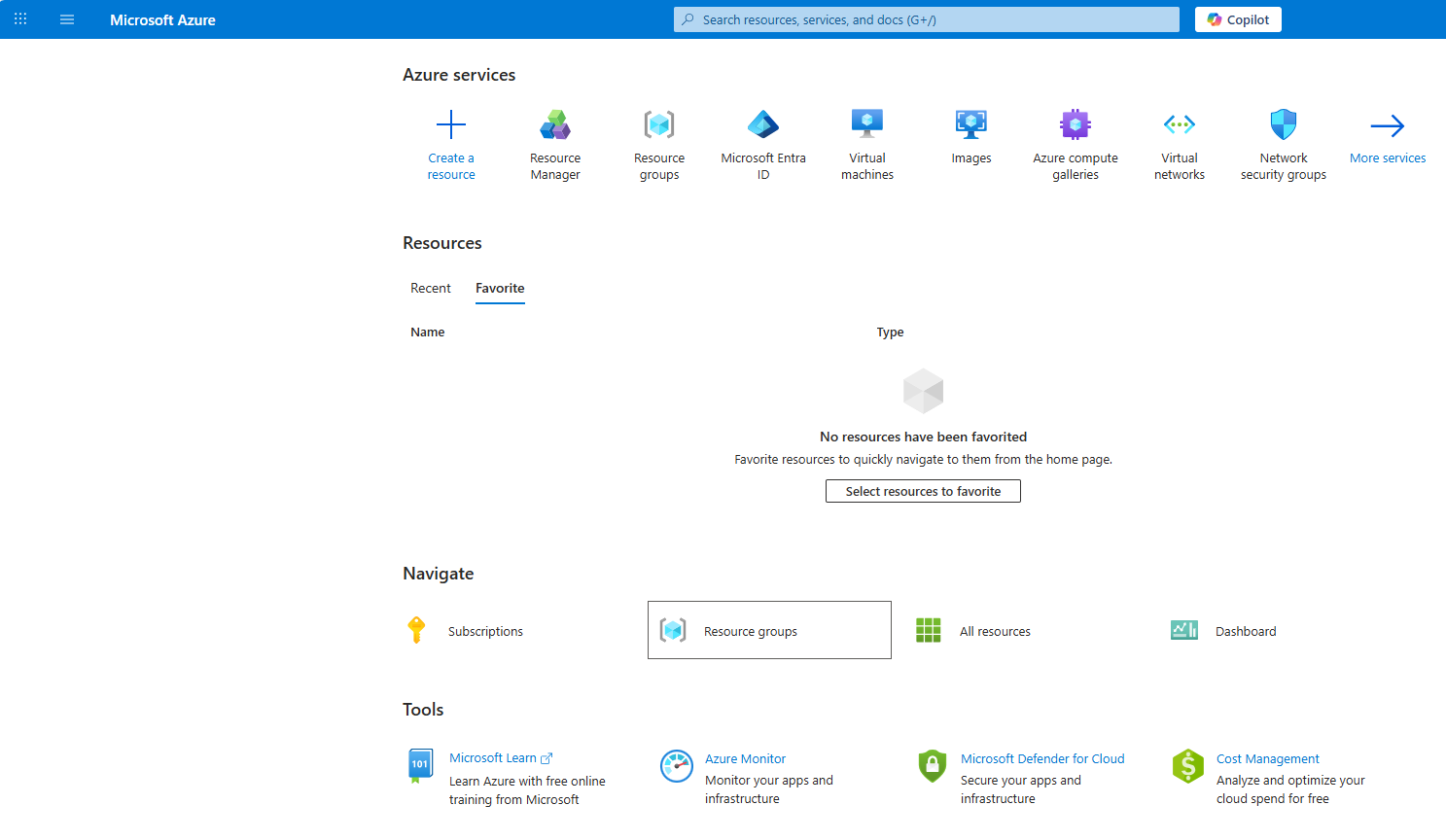The width and height of the screenshot is (1446, 840).
Task: Select the Images service icon
Action: point(970,124)
